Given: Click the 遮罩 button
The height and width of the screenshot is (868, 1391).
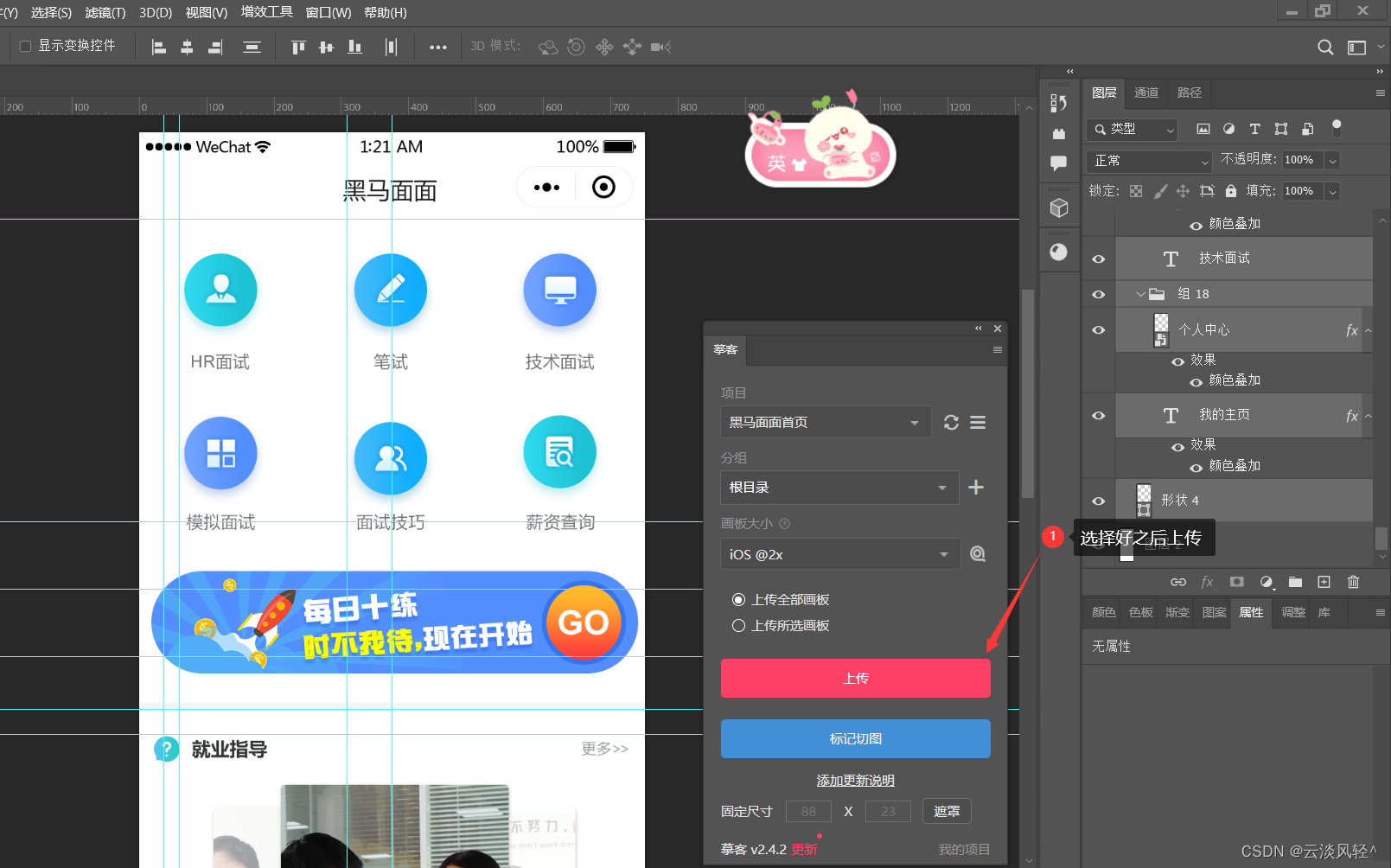Looking at the screenshot, I should [x=947, y=812].
